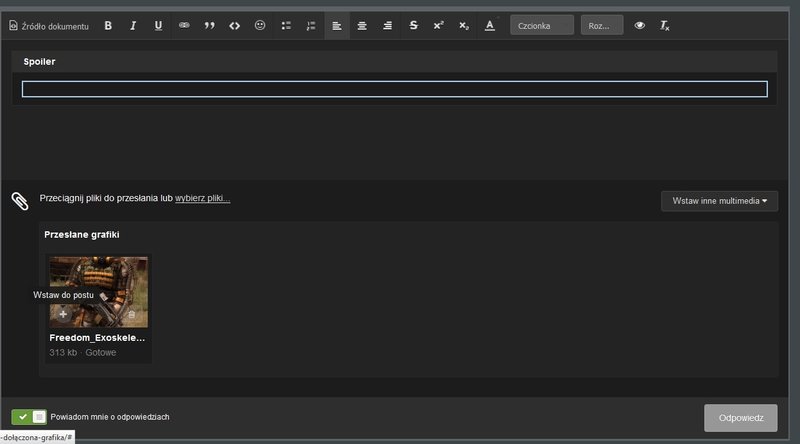Screen dimensions: 800x444
Task: Click inside the Spoiler text field
Action: click(x=394, y=89)
